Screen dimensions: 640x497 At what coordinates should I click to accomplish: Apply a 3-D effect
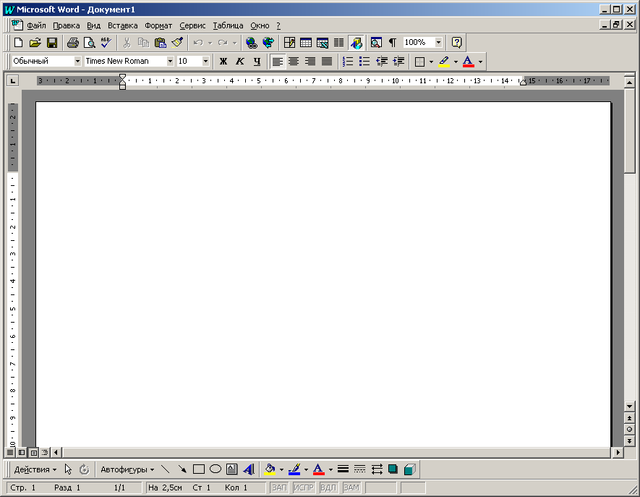click(409, 469)
